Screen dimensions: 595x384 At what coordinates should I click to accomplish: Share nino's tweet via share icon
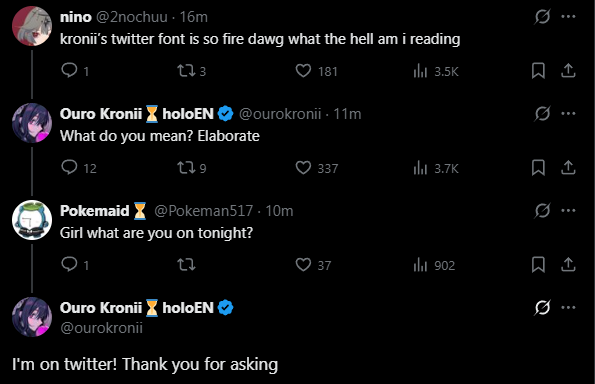click(568, 71)
